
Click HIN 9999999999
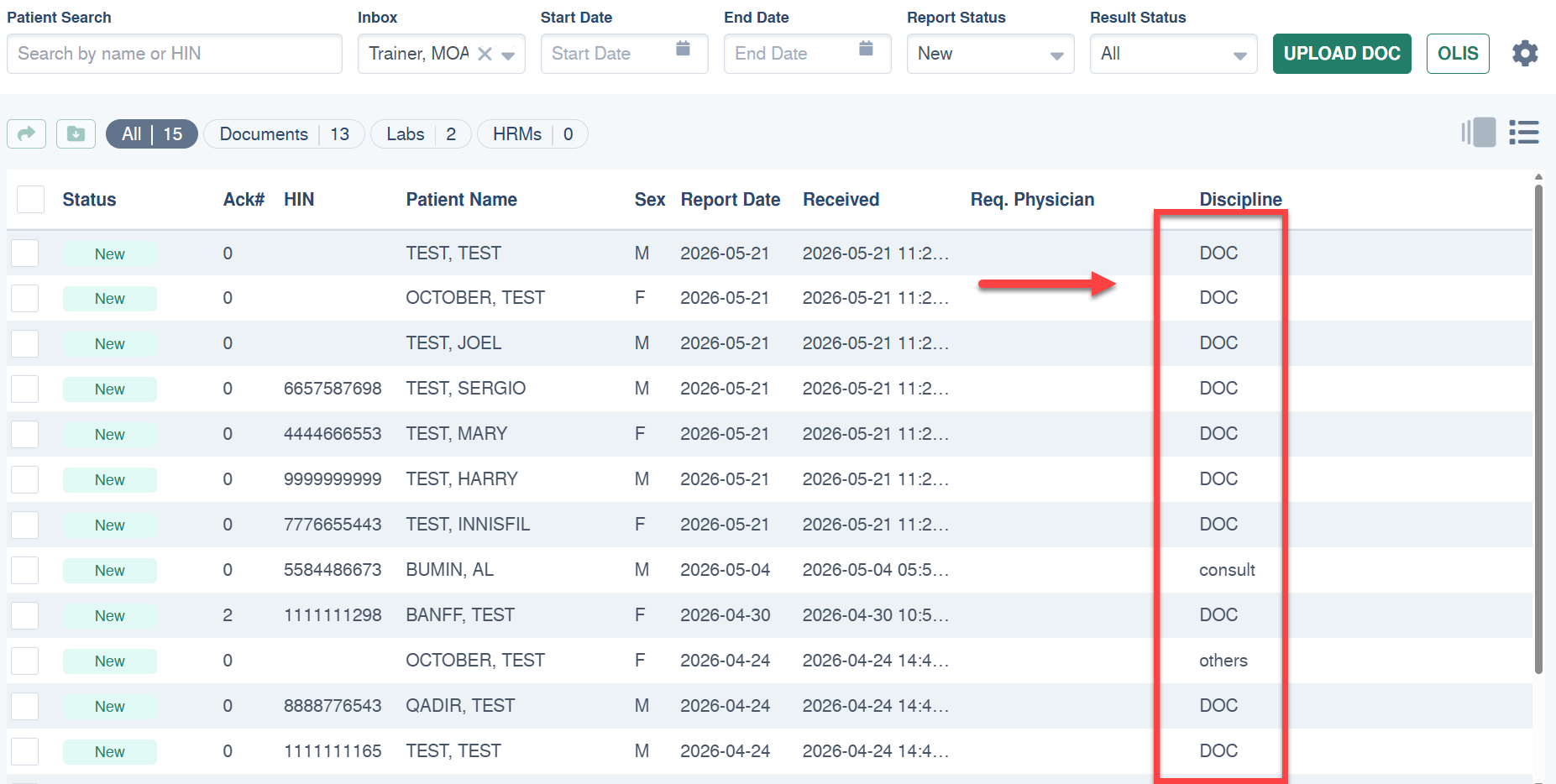tap(333, 479)
